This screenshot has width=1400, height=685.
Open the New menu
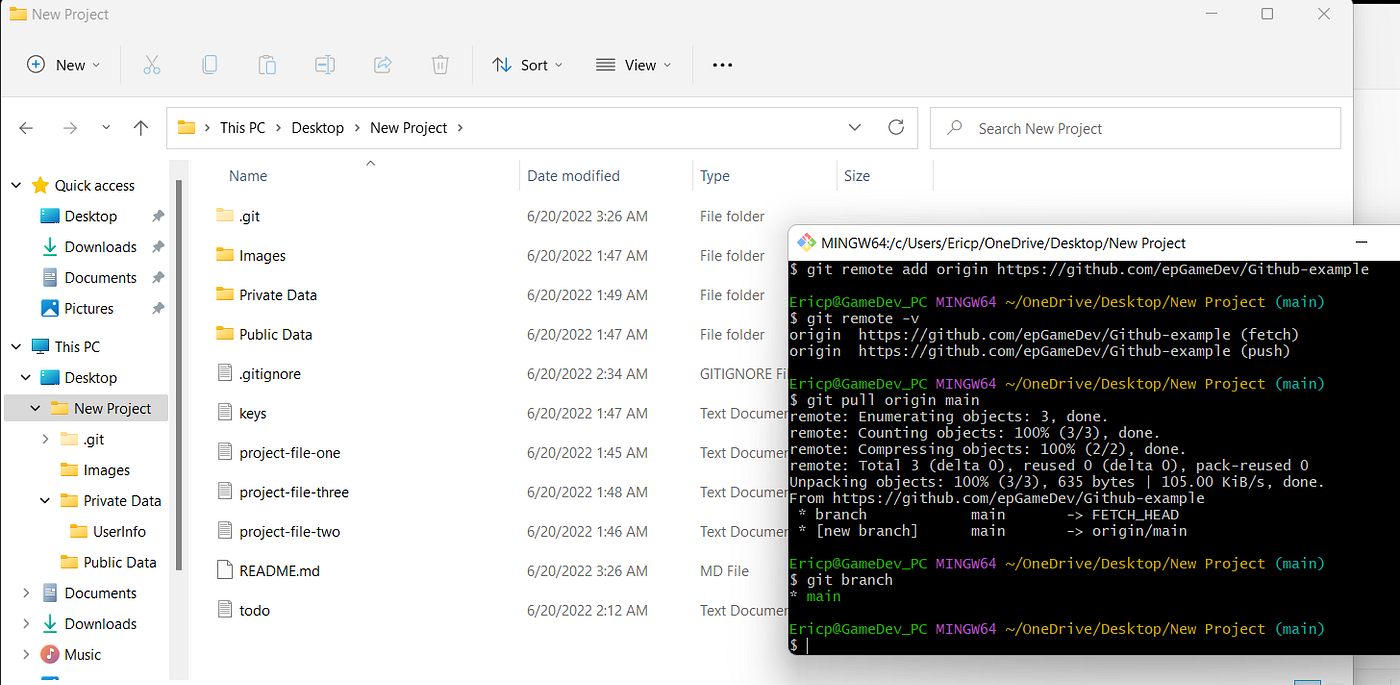click(63, 64)
